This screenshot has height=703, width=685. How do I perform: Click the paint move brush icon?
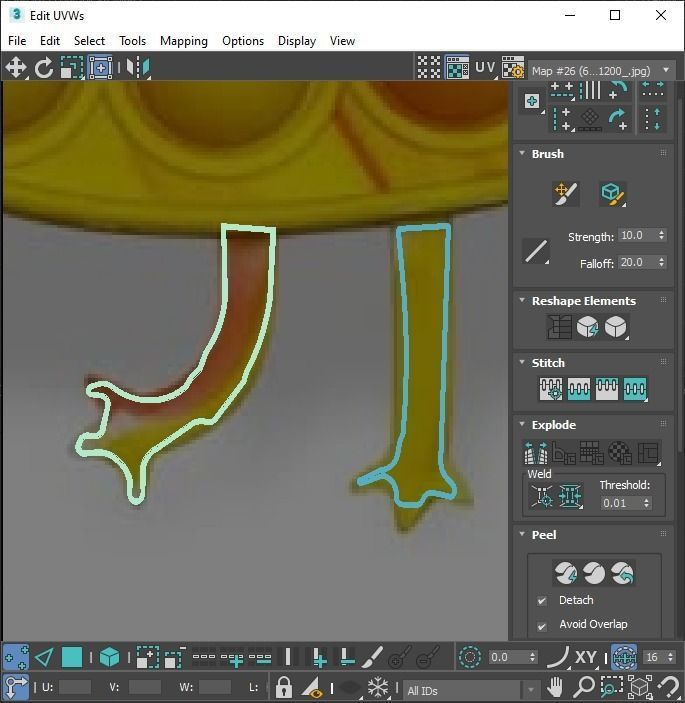[x=566, y=194]
